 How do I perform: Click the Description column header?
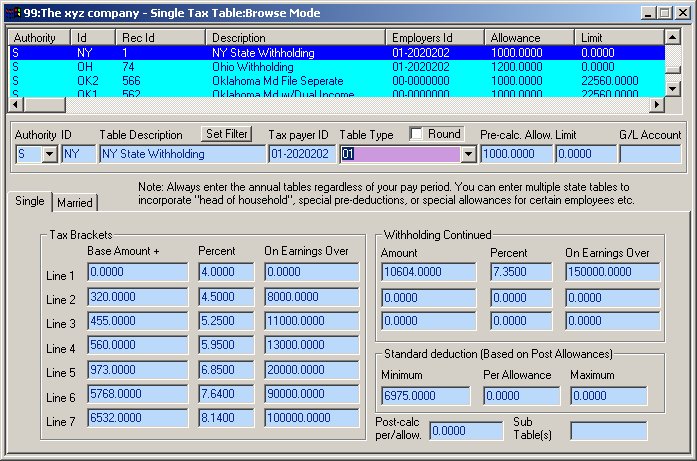click(297, 37)
